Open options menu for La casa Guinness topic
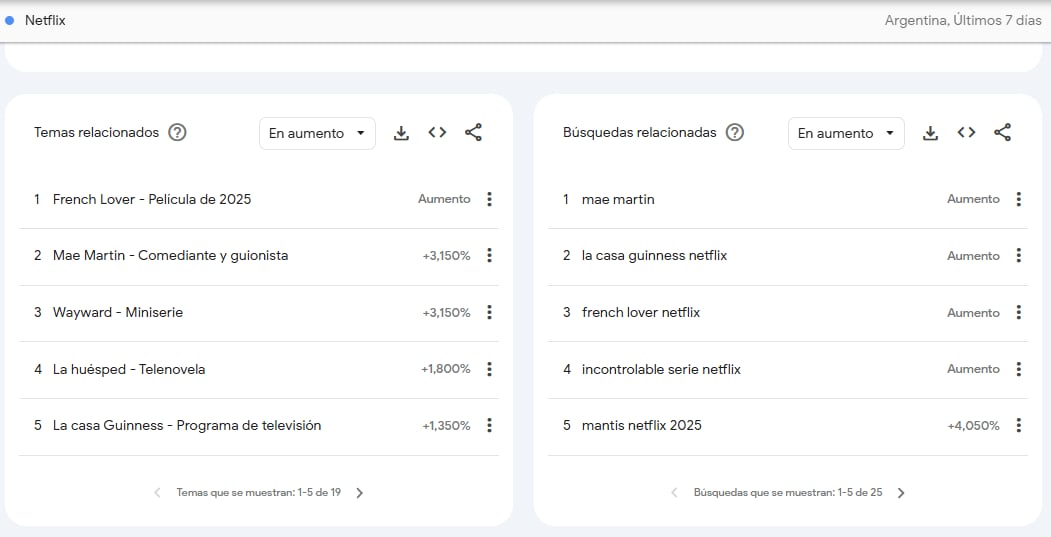 (489, 425)
